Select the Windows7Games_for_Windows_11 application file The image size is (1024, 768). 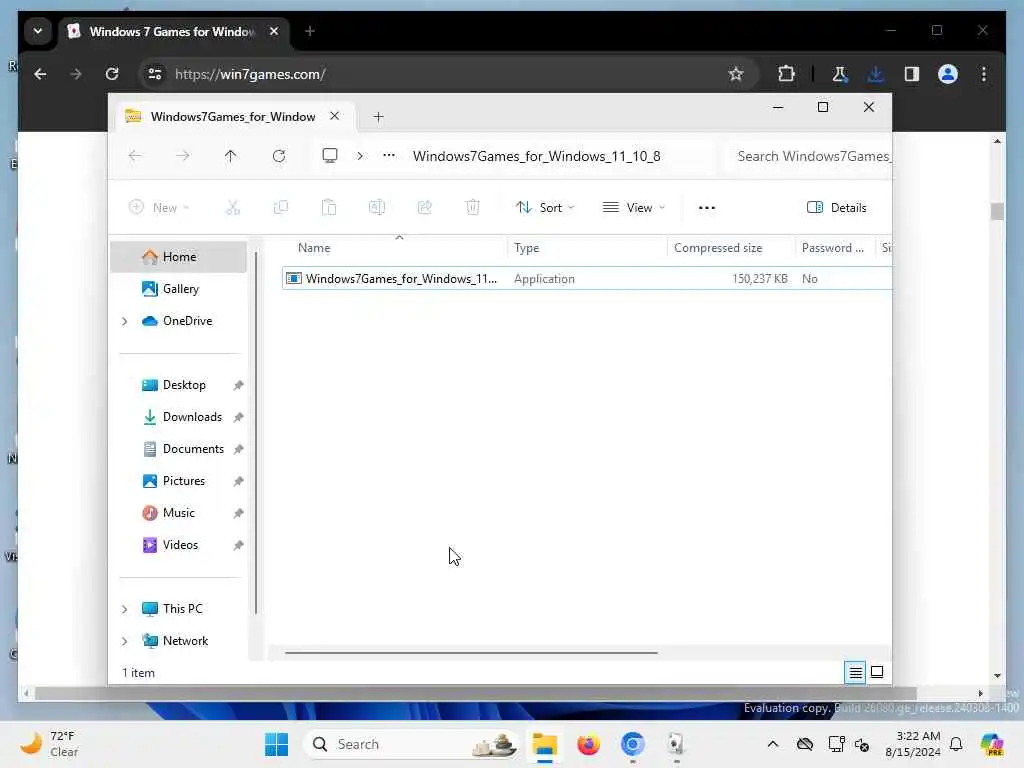coord(587,279)
